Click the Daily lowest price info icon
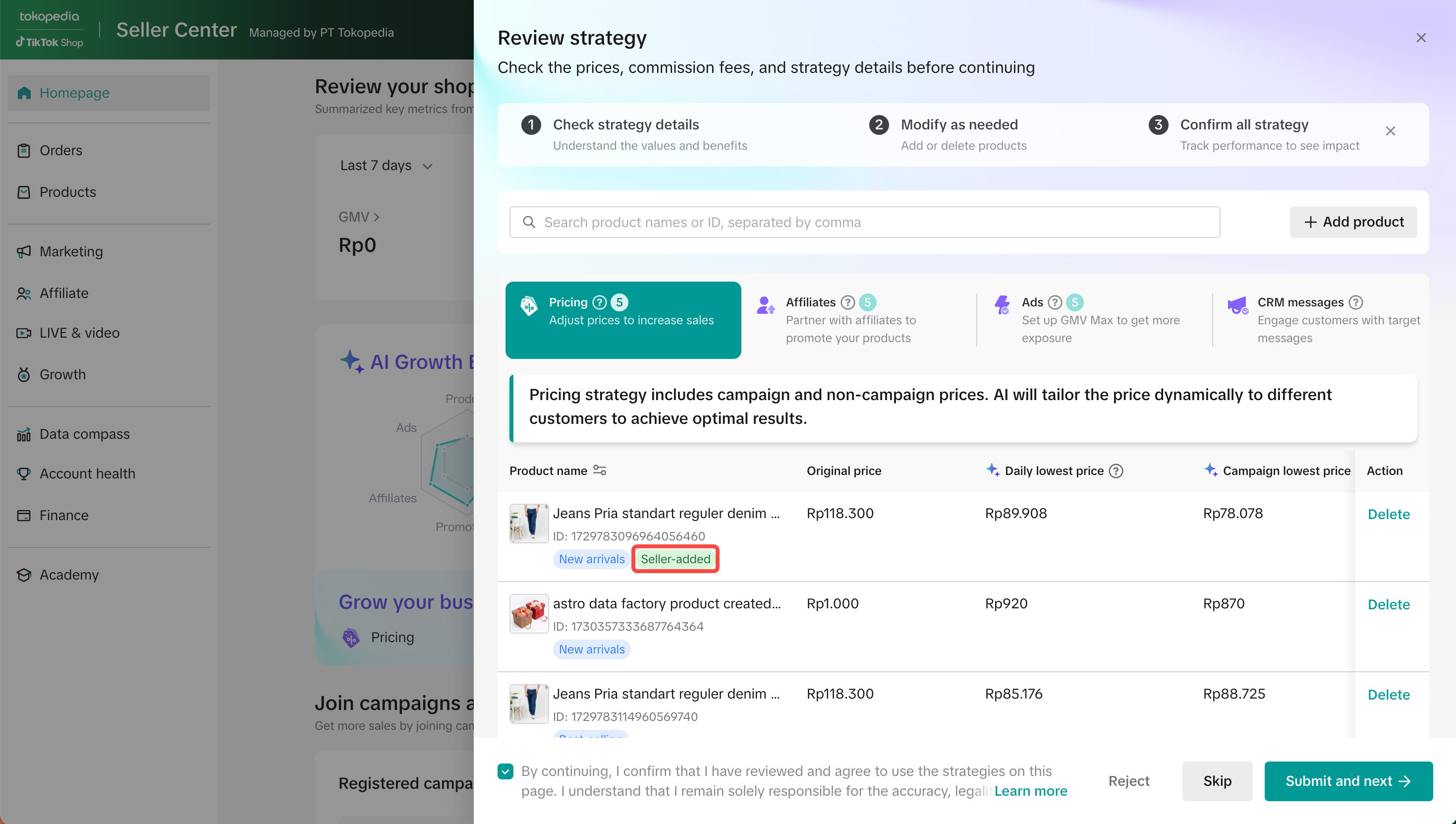 (1116, 471)
